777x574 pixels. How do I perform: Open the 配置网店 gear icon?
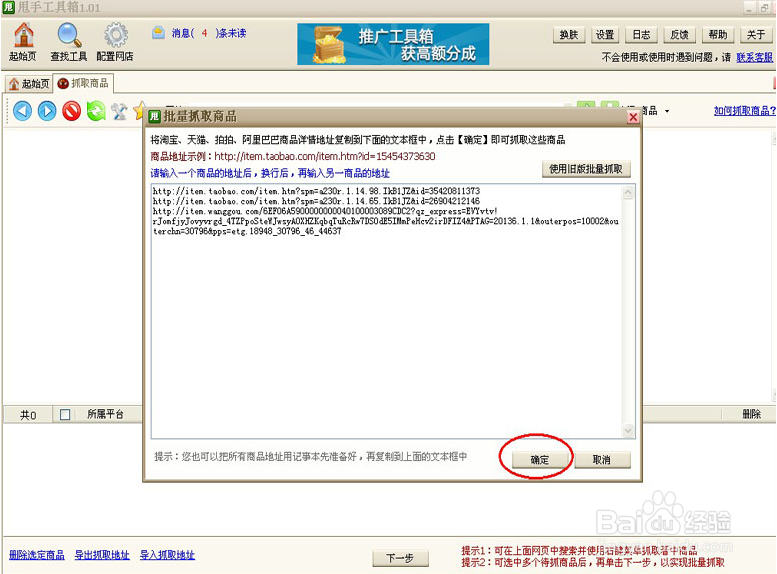(115, 42)
